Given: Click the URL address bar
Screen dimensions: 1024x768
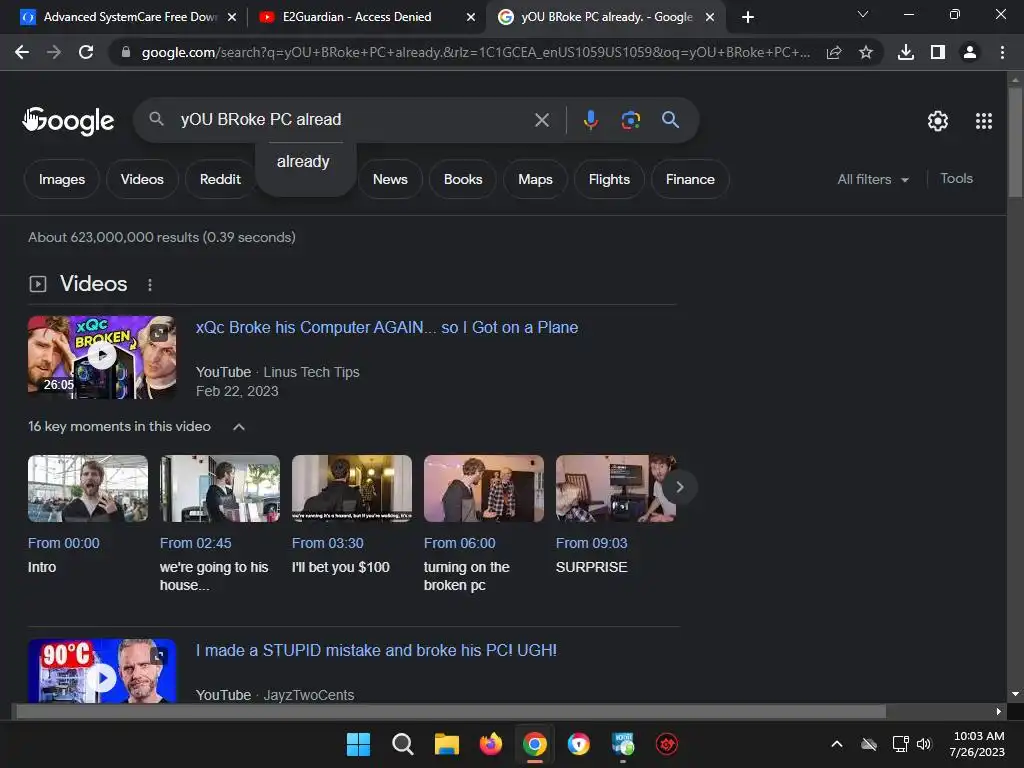Looking at the screenshot, I should (475, 52).
